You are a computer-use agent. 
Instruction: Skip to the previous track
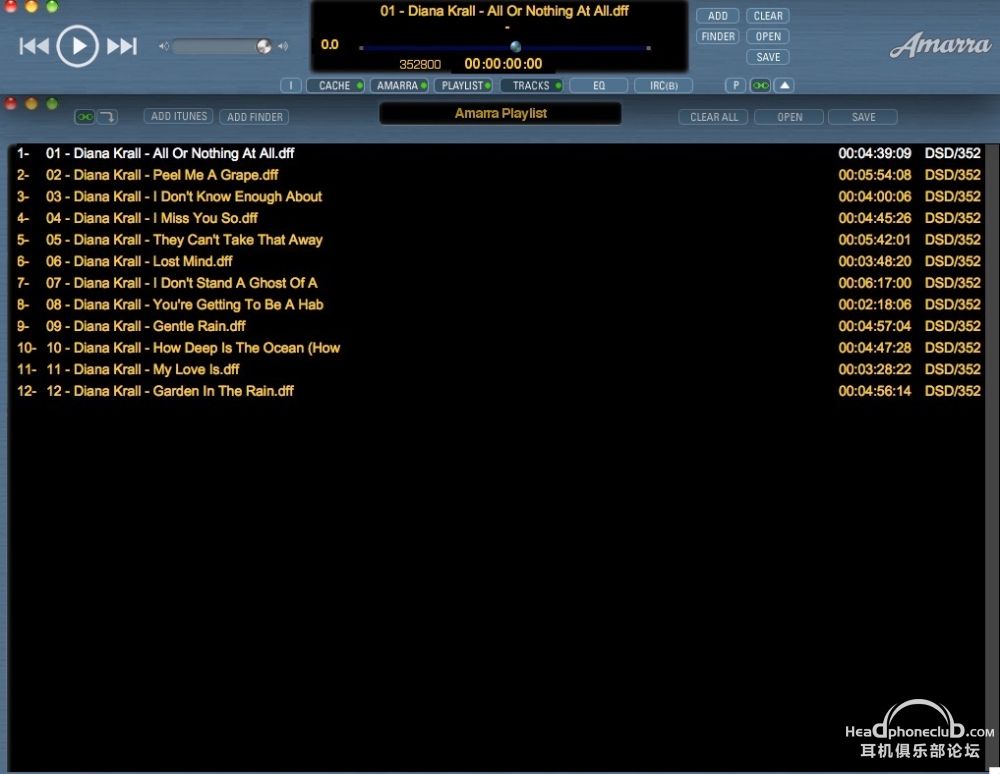pos(34,46)
